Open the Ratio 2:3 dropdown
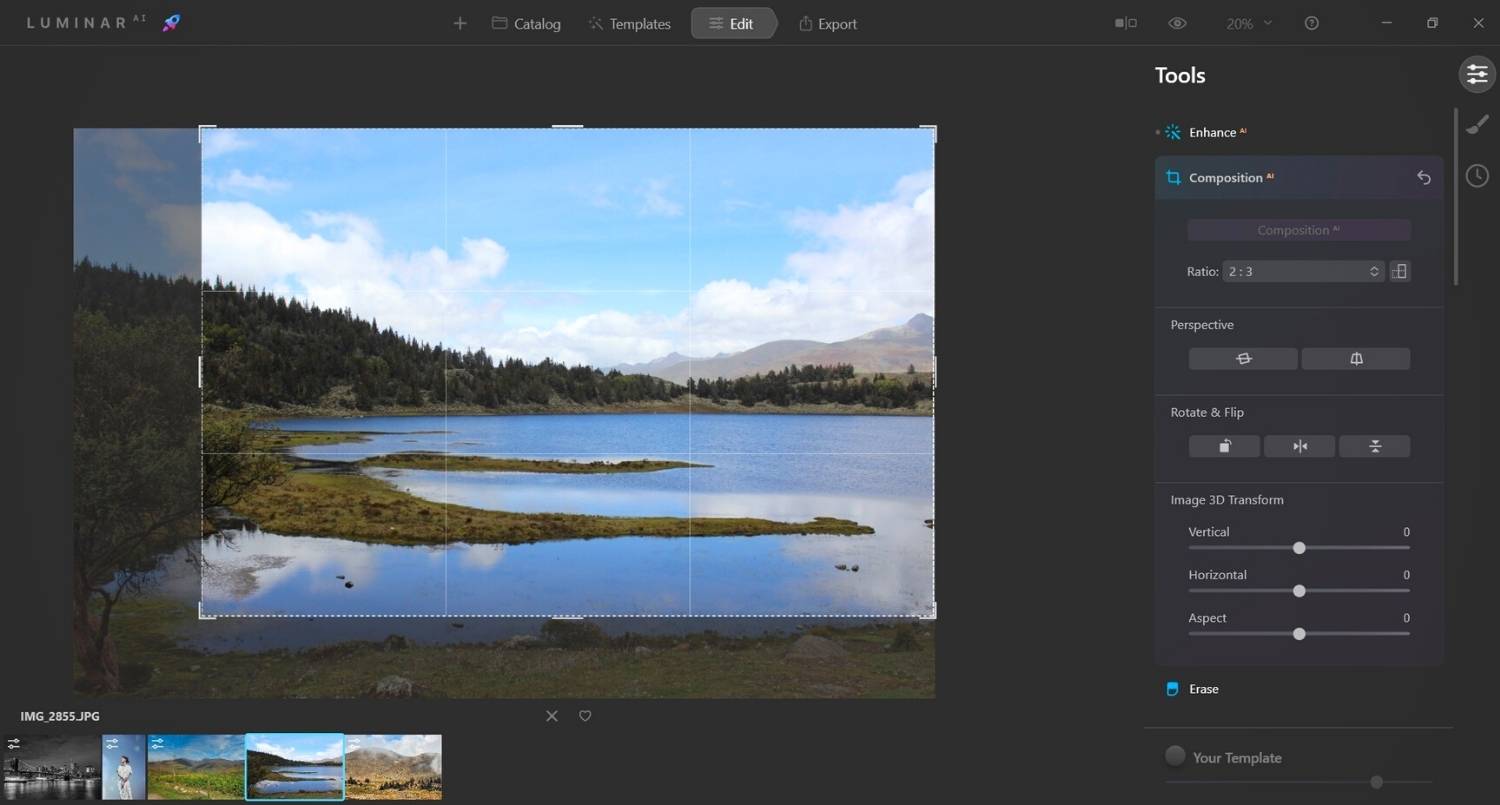The width and height of the screenshot is (1500, 805). [1300, 271]
